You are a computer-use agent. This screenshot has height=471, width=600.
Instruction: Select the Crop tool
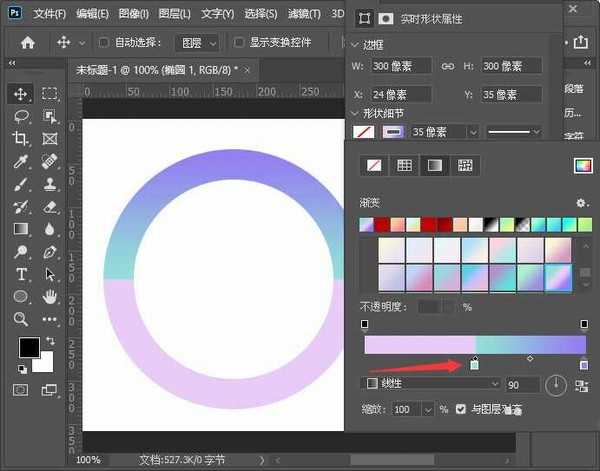21,139
